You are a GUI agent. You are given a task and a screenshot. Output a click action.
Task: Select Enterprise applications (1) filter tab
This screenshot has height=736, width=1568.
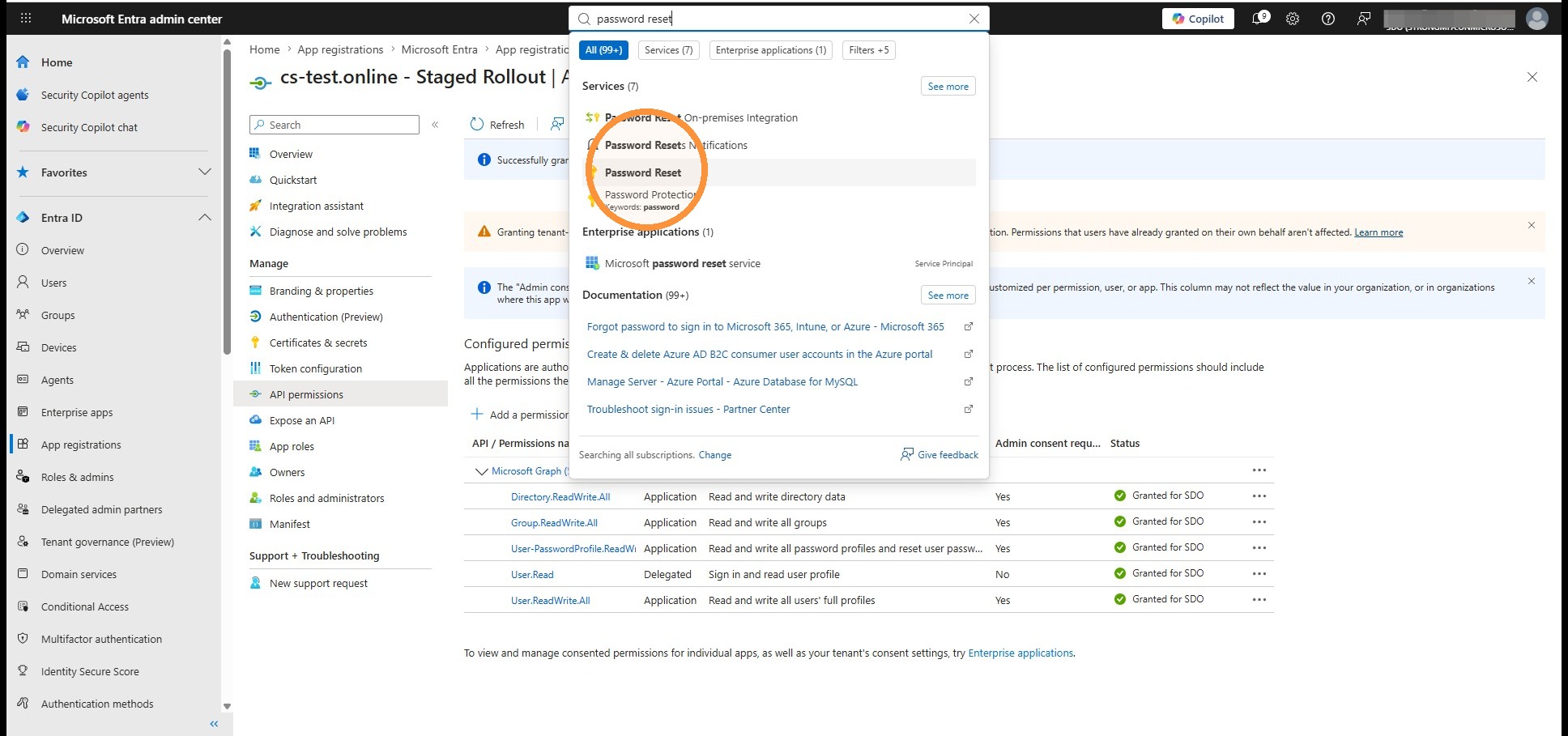(771, 50)
